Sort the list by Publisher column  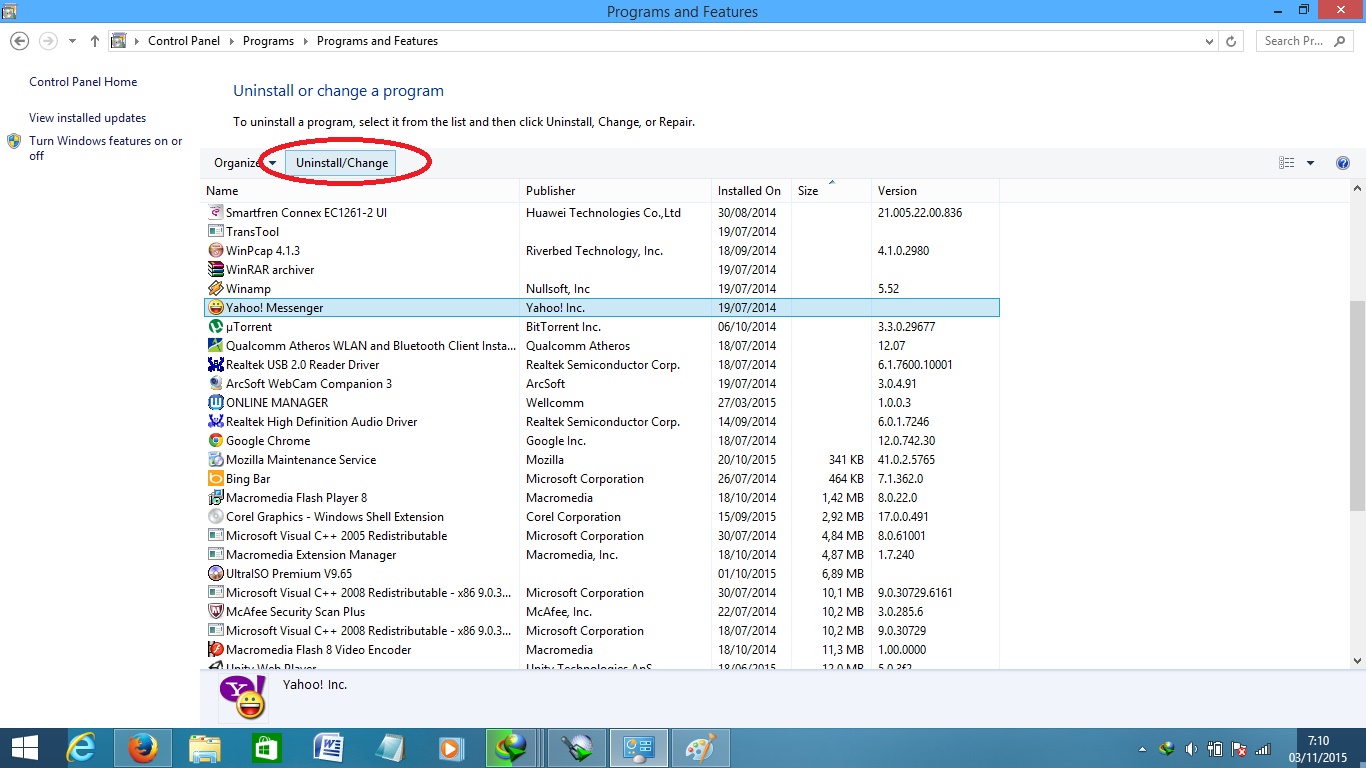[x=616, y=190]
